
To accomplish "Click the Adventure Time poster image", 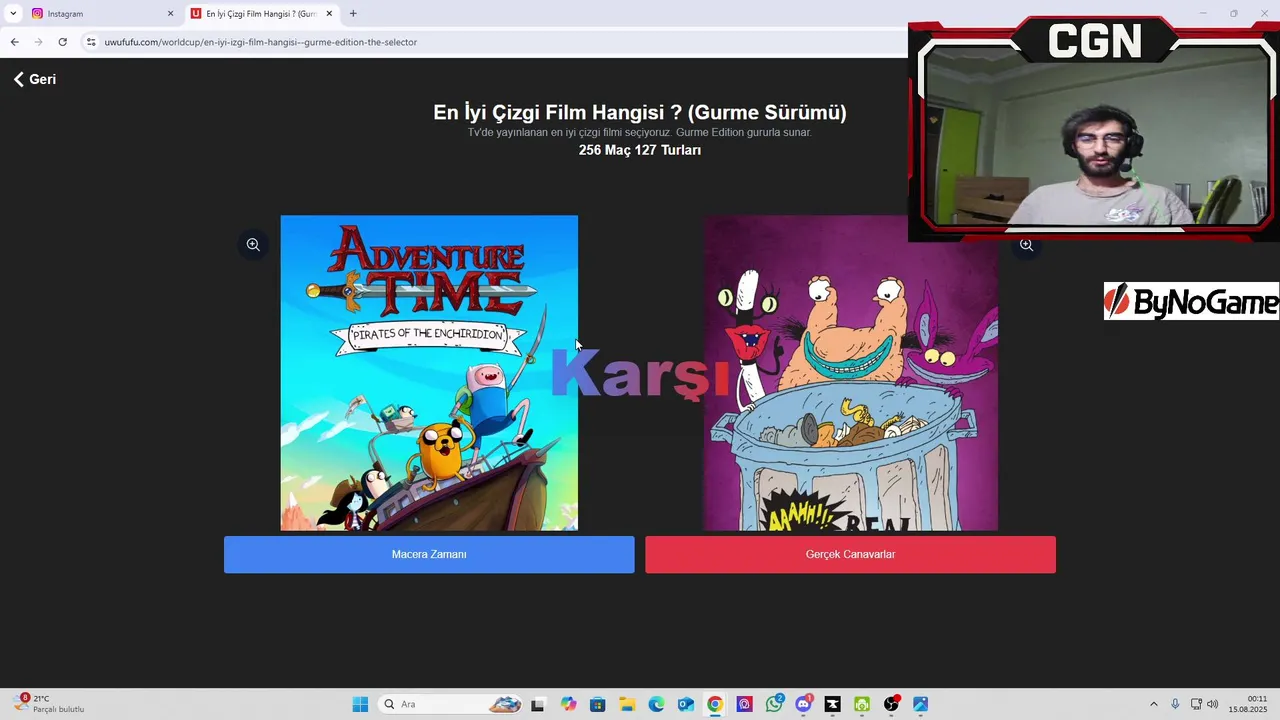I will click(429, 373).
